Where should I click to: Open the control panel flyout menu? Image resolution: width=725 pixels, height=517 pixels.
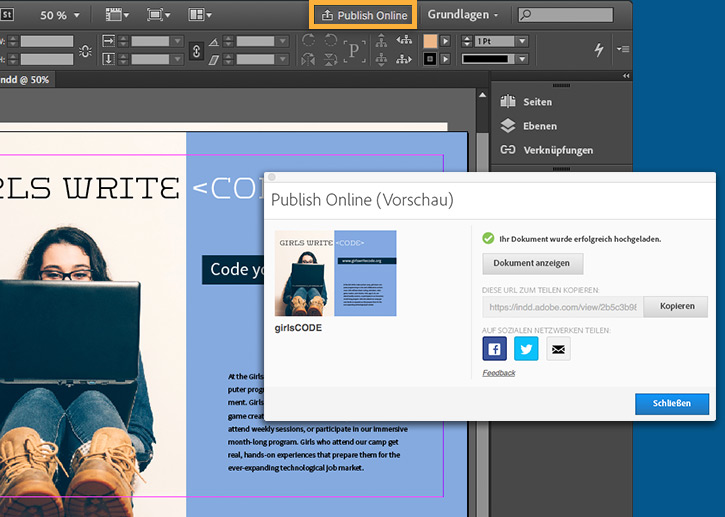coord(623,49)
